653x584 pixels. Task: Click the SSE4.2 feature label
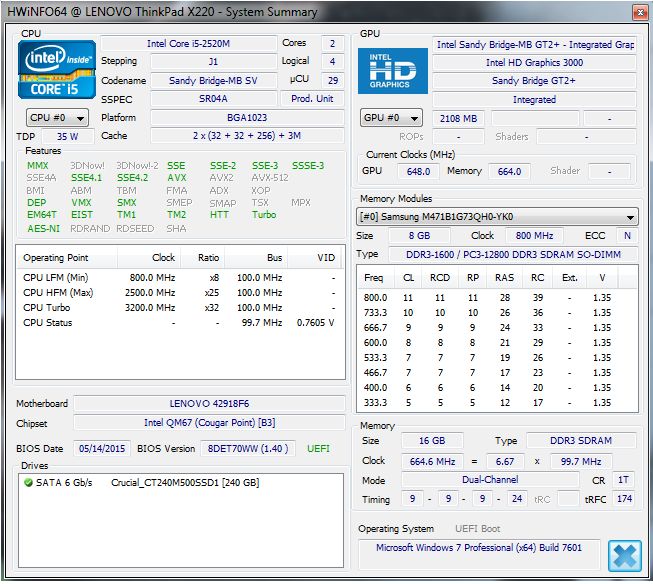pos(132,178)
